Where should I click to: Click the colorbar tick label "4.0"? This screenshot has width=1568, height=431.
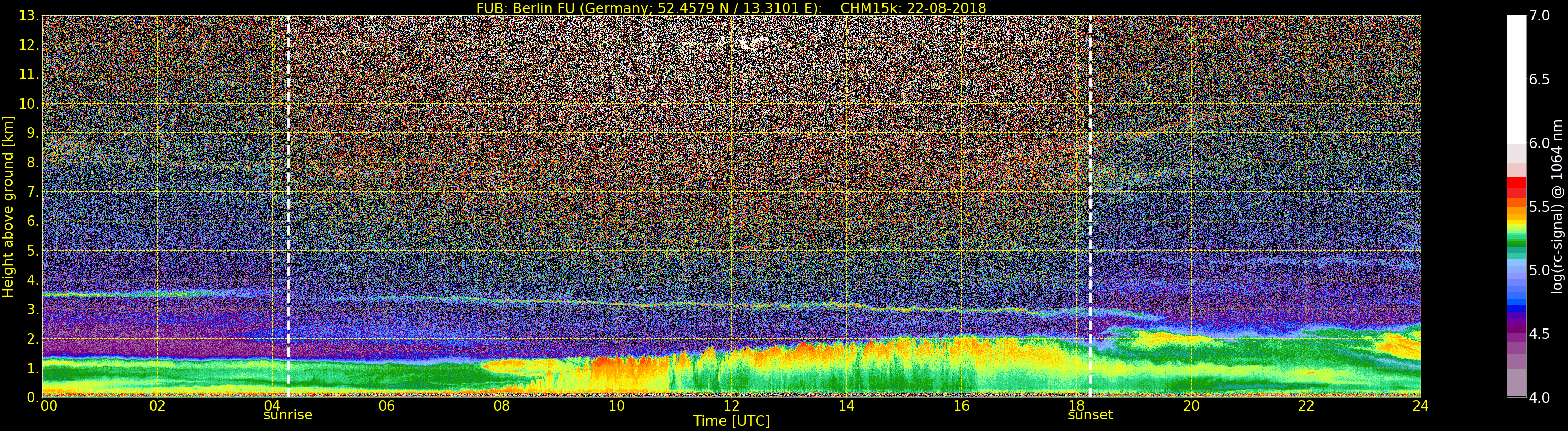point(1539,398)
